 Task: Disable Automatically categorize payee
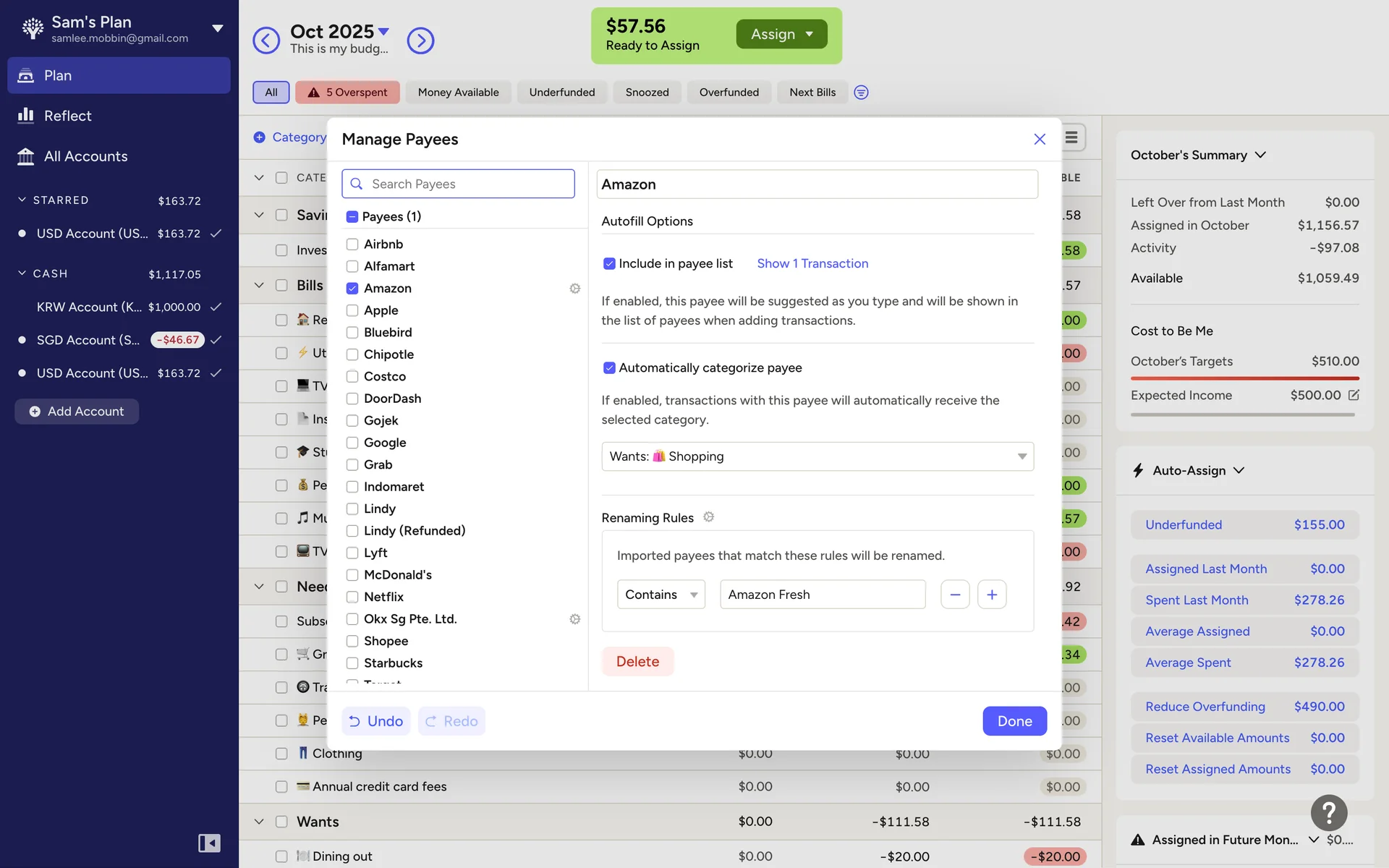pos(609,368)
